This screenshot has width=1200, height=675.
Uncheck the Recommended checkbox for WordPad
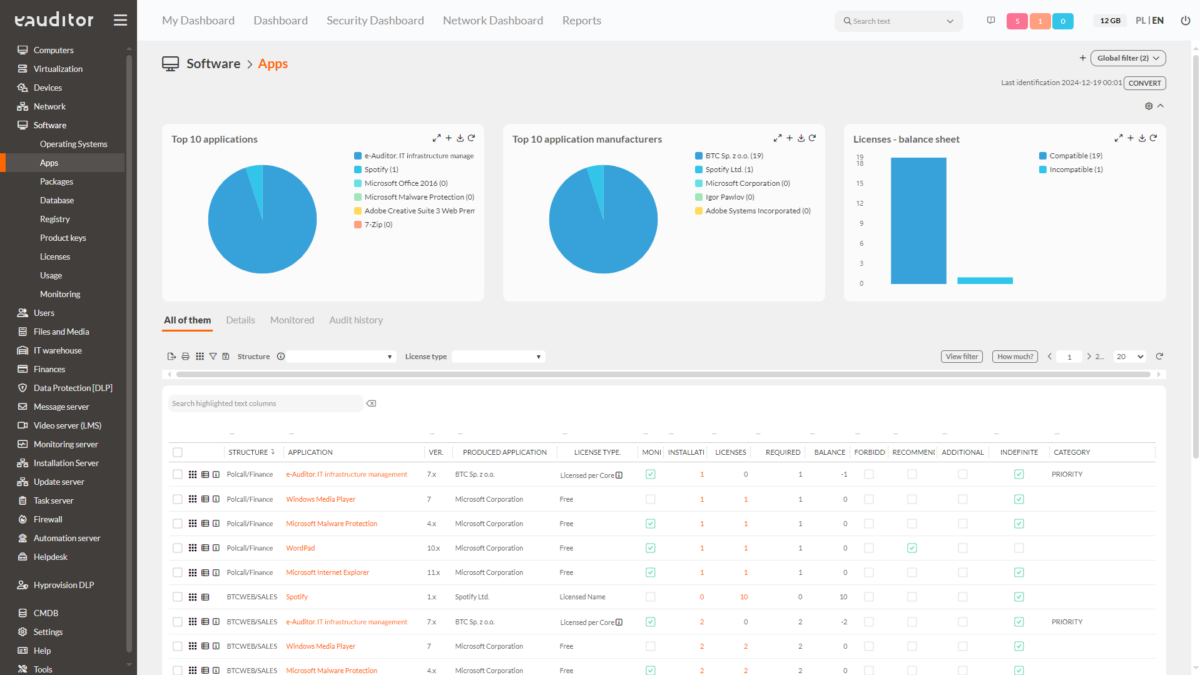coord(912,548)
